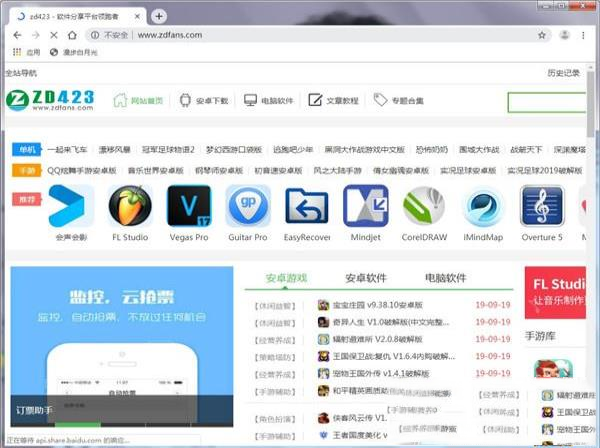Close the zd423 browser tab
This screenshot has height=448, width=600.
click(137, 16)
